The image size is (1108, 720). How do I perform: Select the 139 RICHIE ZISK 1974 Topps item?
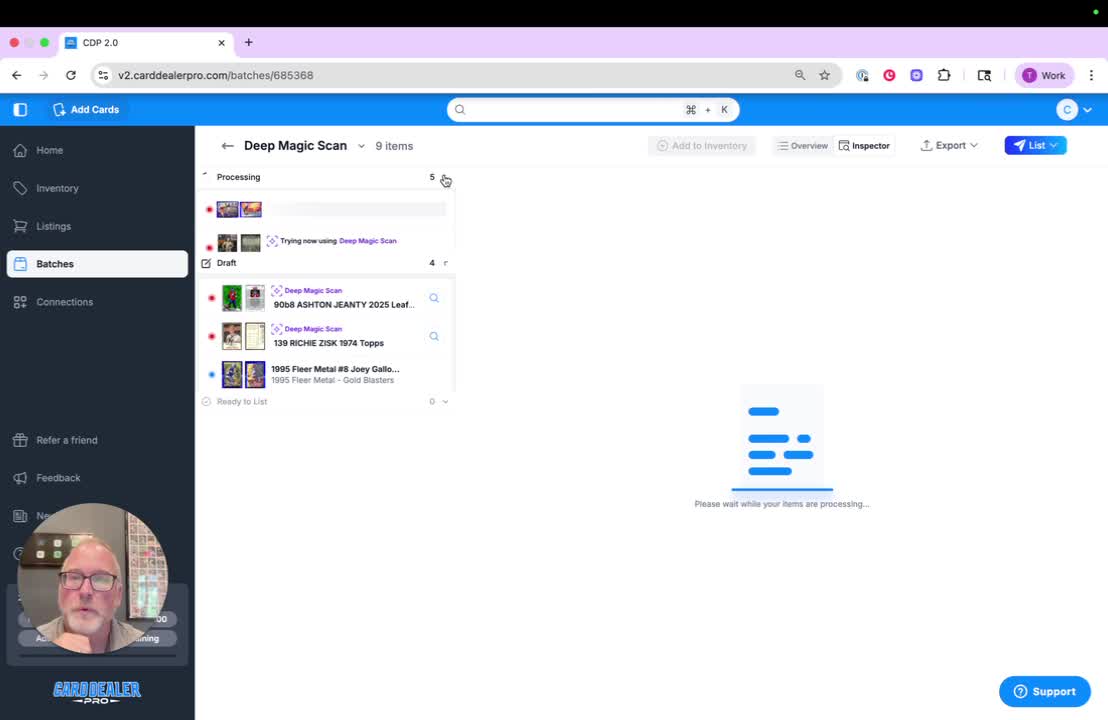329,343
